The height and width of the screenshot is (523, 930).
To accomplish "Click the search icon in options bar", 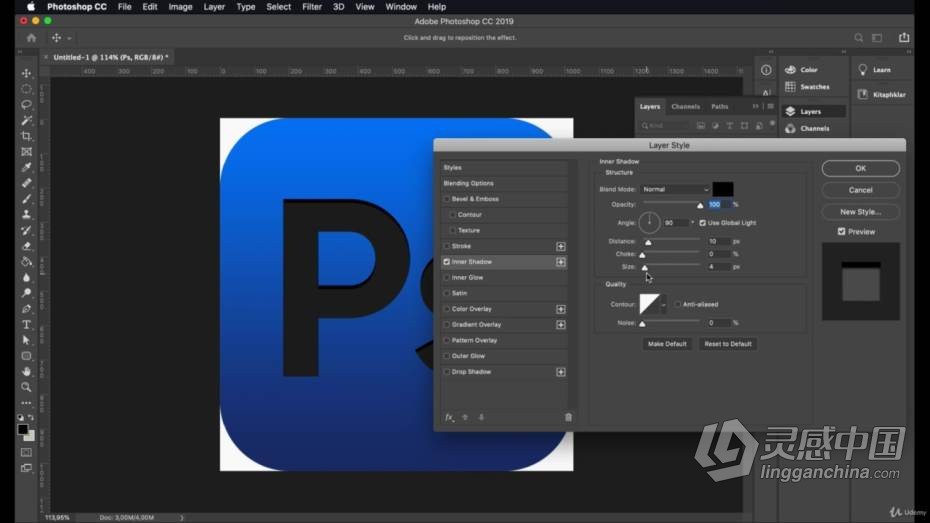I will click(x=858, y=38).
